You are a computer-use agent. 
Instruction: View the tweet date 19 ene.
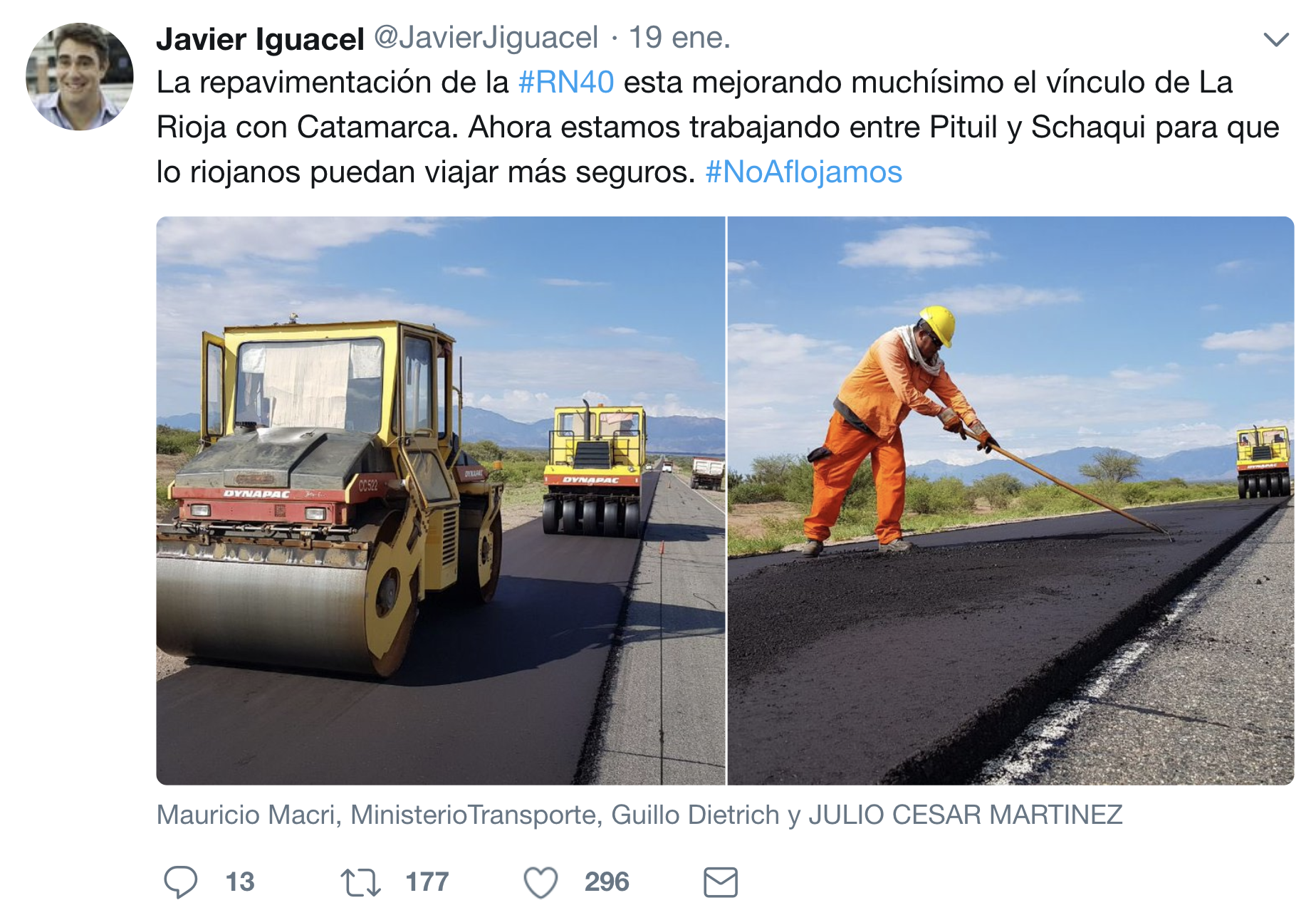679,38
